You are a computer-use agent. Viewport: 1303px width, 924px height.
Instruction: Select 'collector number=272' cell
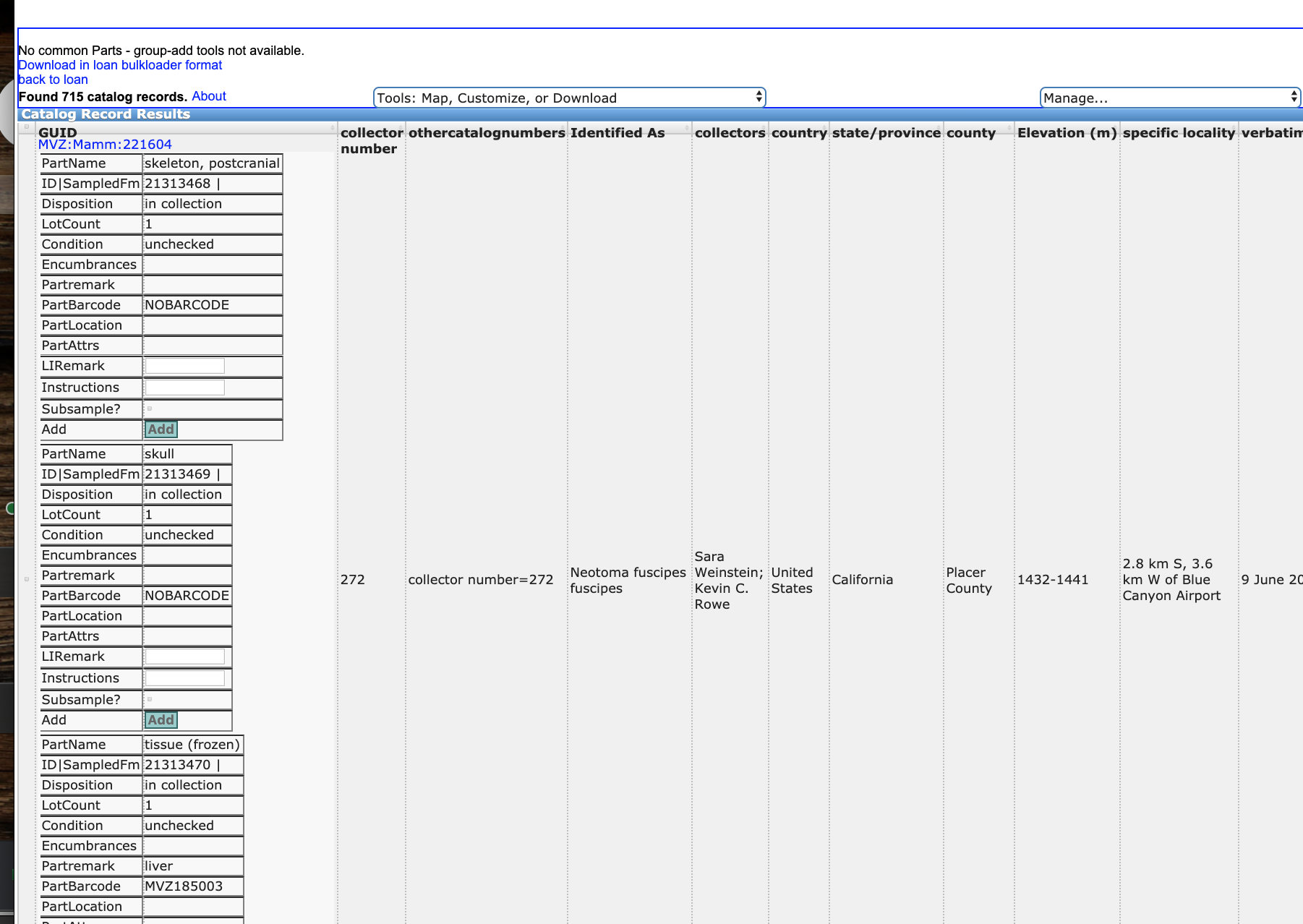click(480, 579)
